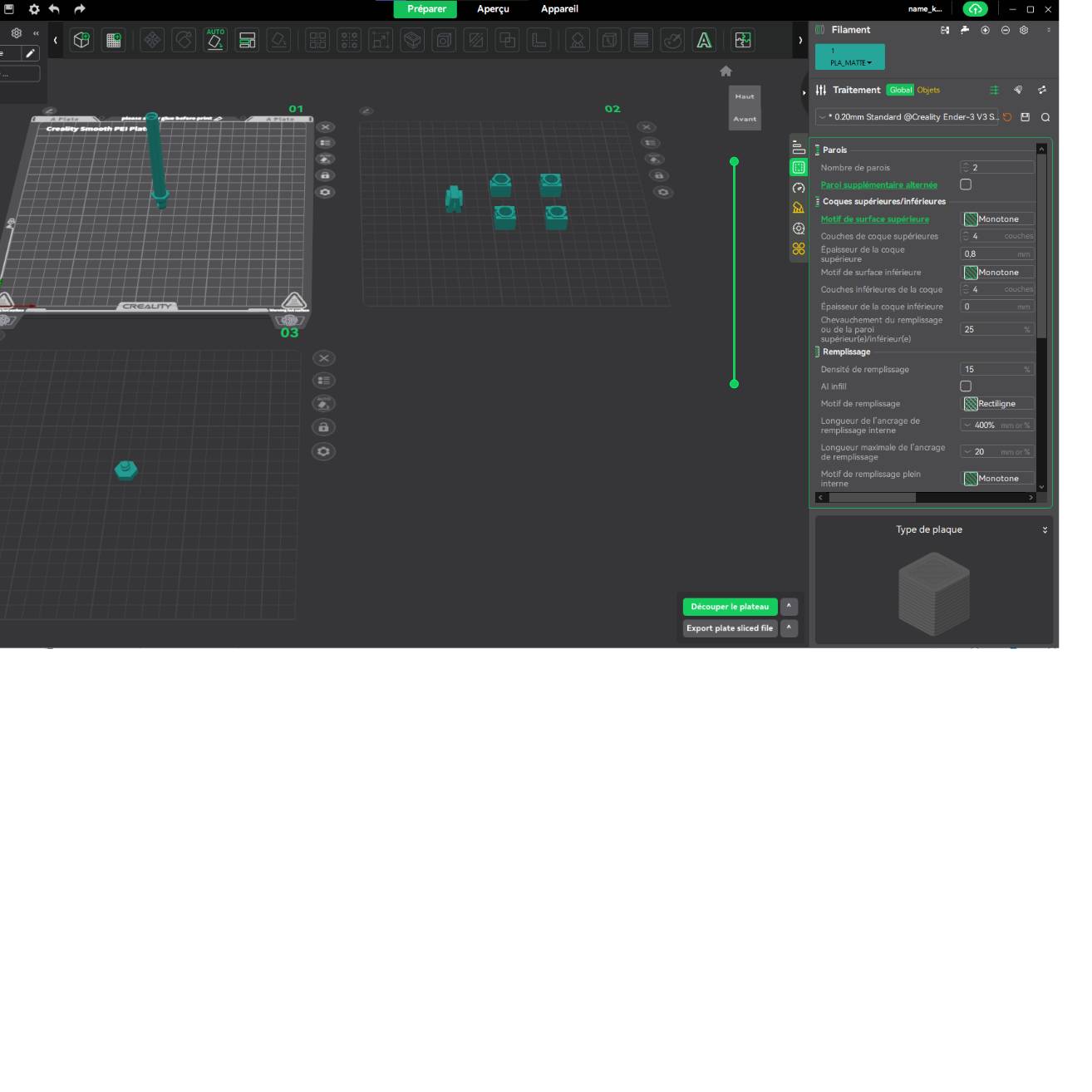This screenshot has width=1092, height=1092.
Task: Select the text shape 'A' tool
Action: (704, 40)
